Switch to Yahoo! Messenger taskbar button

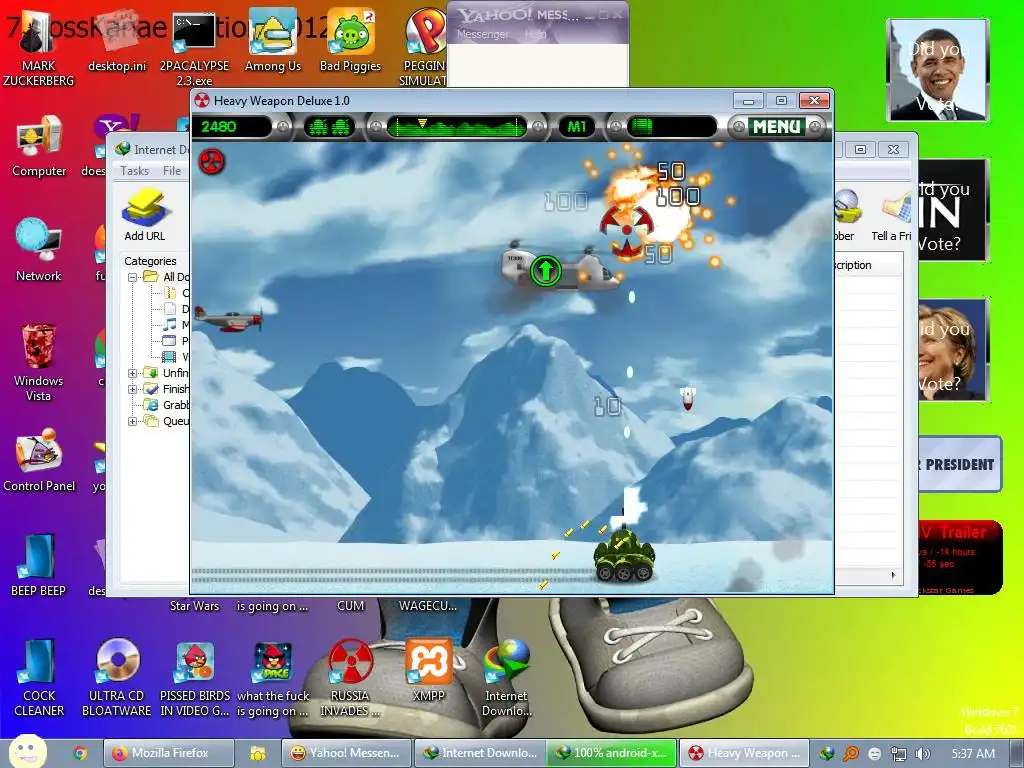[347, 753]
